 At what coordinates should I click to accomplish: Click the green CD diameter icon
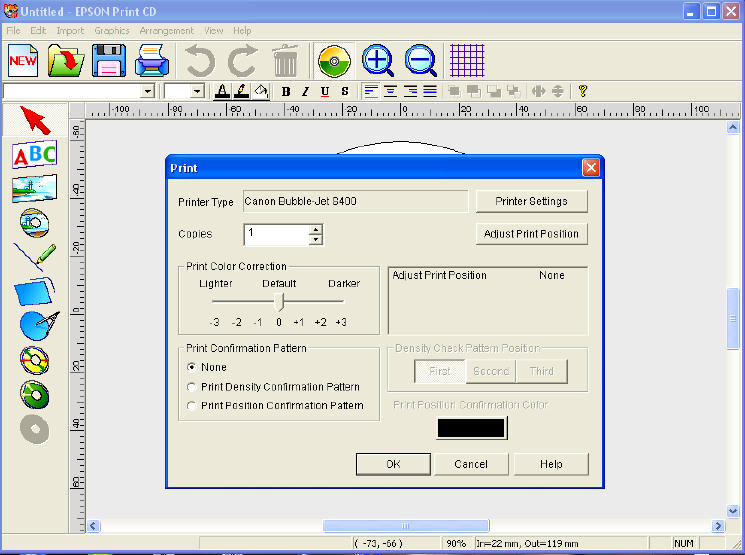coord(334,61)
